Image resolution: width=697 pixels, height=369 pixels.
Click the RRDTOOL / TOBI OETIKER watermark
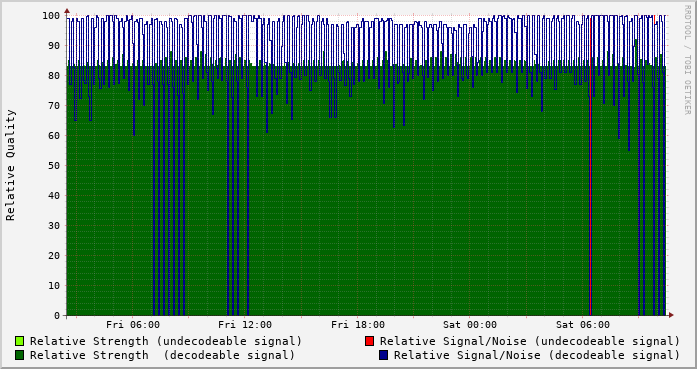(688, 60)
